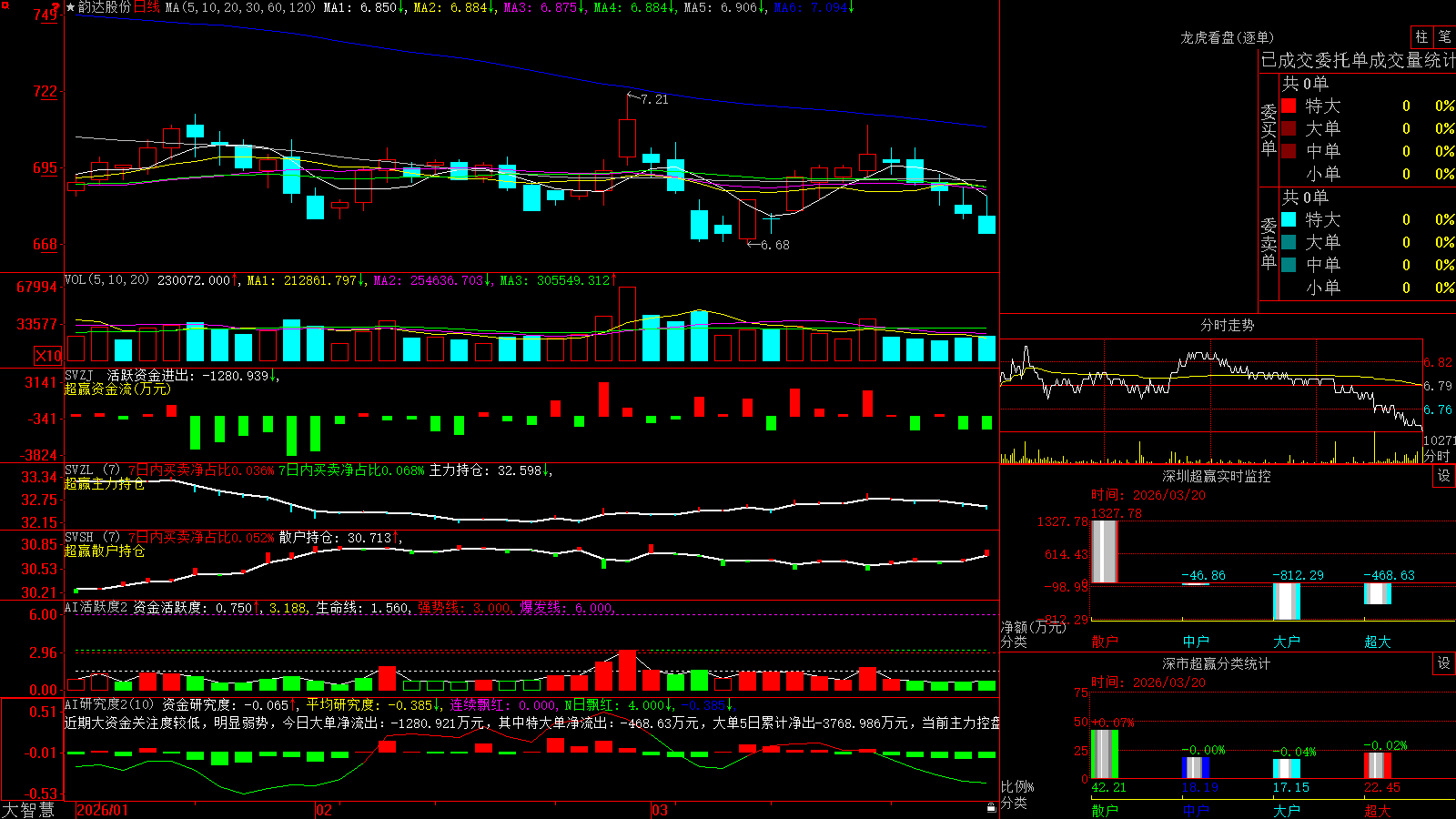
Task: Open 设 settings for 深市超赢分类统计
Action: click(1444, 663)
